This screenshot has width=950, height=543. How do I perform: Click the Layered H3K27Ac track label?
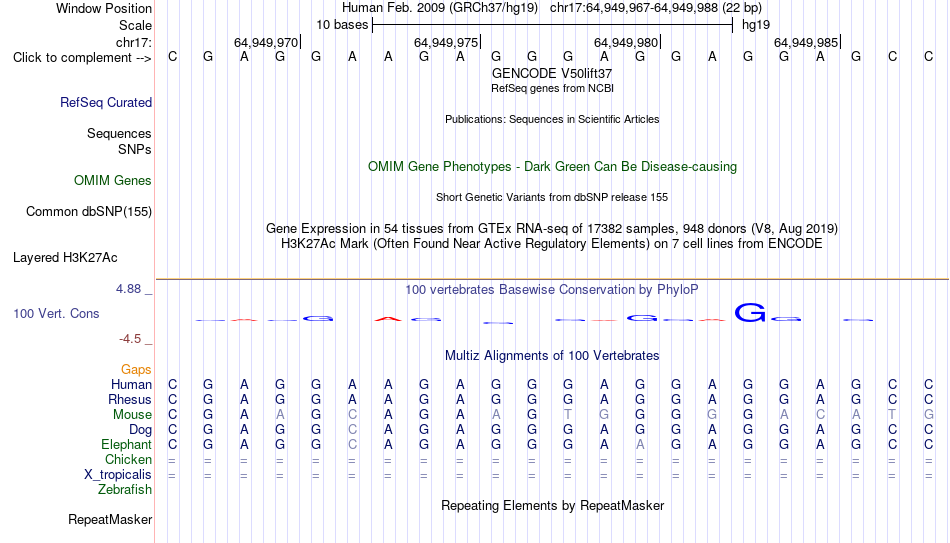65,258
